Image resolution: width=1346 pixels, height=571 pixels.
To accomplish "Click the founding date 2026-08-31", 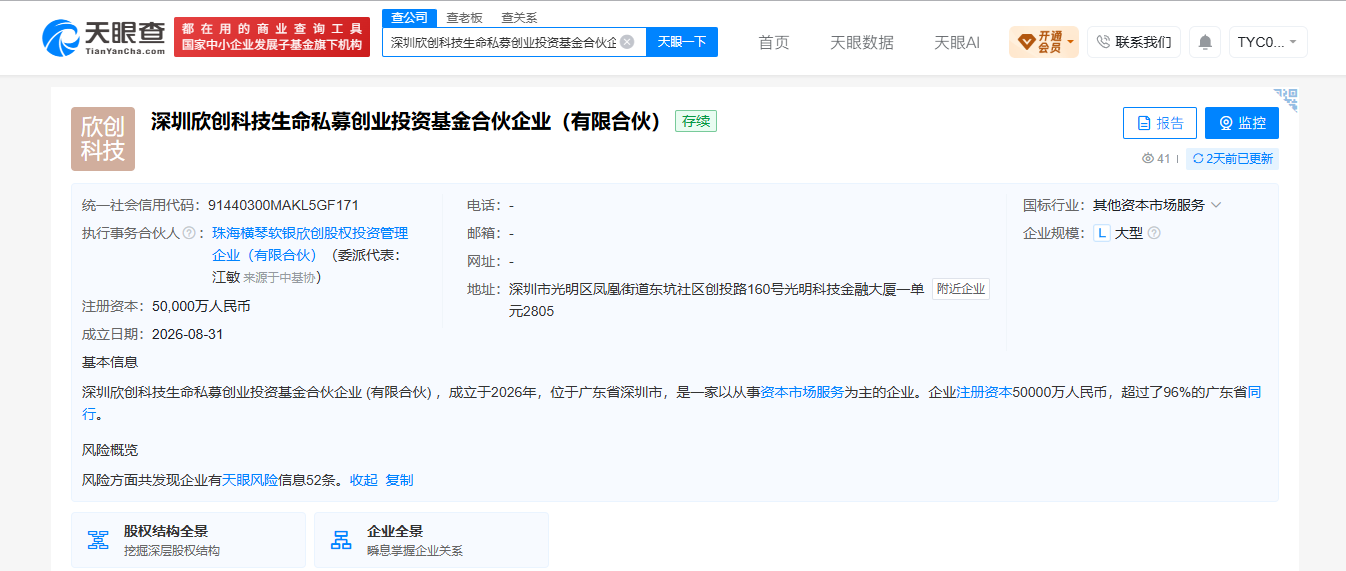I will point(187,334).
